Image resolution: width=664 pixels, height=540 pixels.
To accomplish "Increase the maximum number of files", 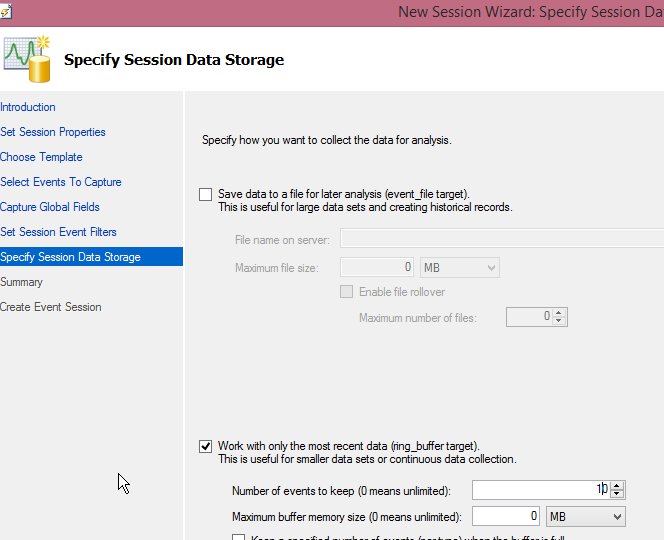I will coord(559,313).
